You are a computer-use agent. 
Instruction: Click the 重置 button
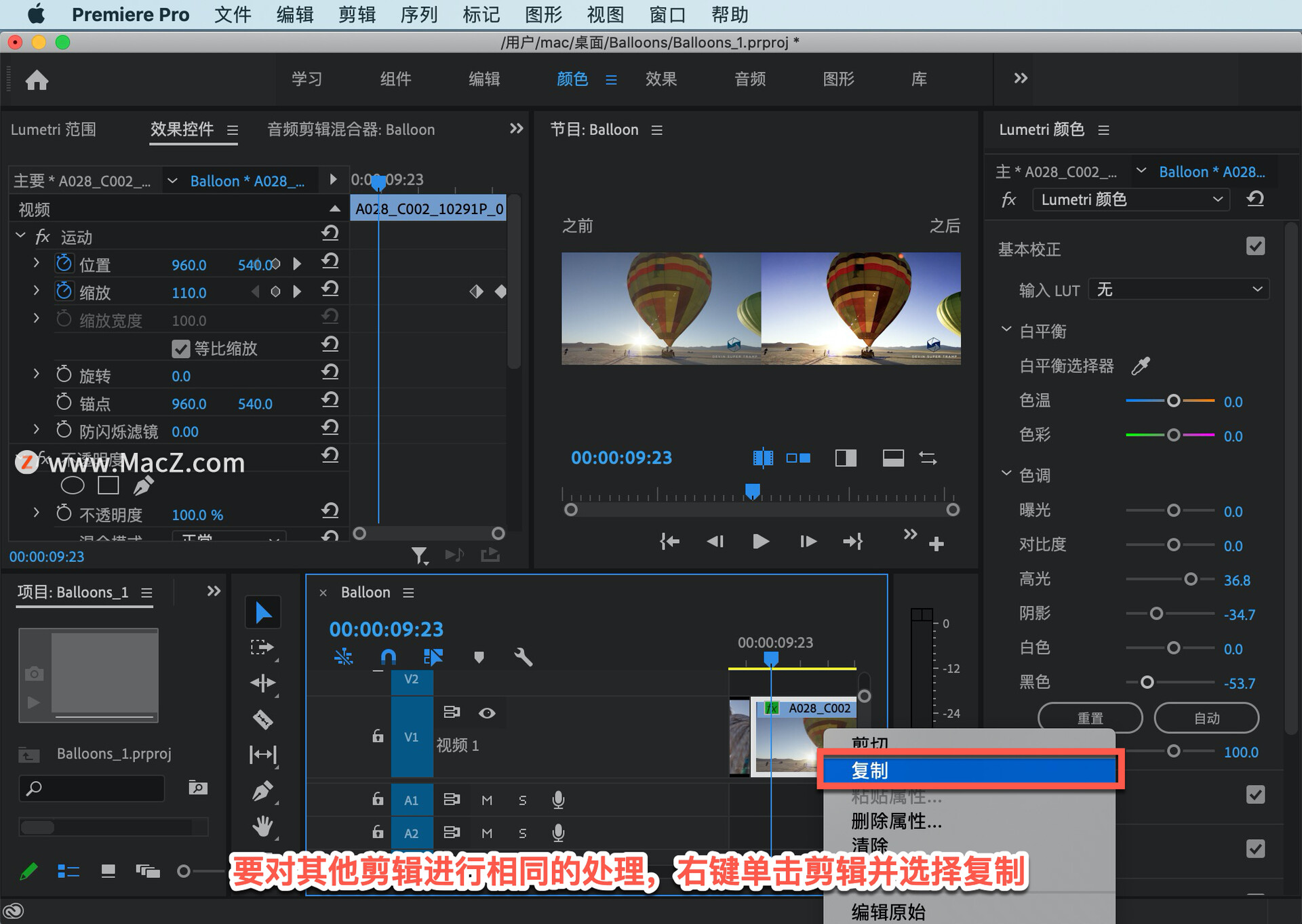click(x=1090, y=718)
